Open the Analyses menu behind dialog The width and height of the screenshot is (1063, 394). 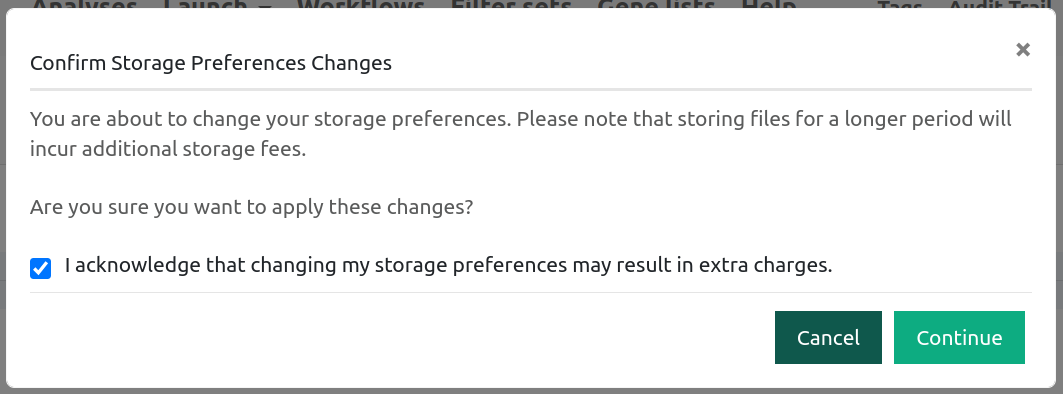(x=85, y=4)
